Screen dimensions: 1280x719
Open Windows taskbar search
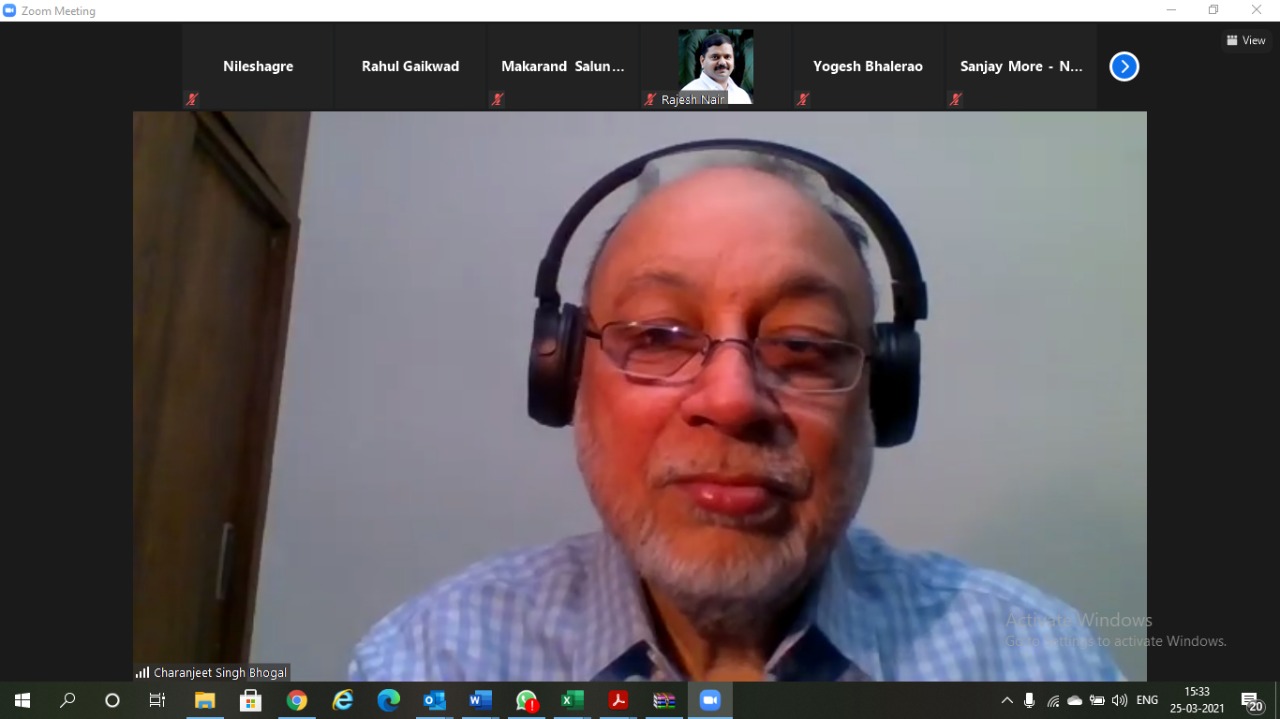coord(67,700)
